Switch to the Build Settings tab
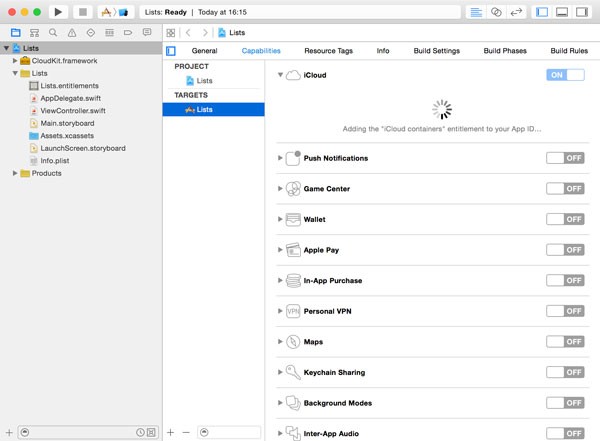This screenshot has width=600, height=441. [x=437, y=51]
